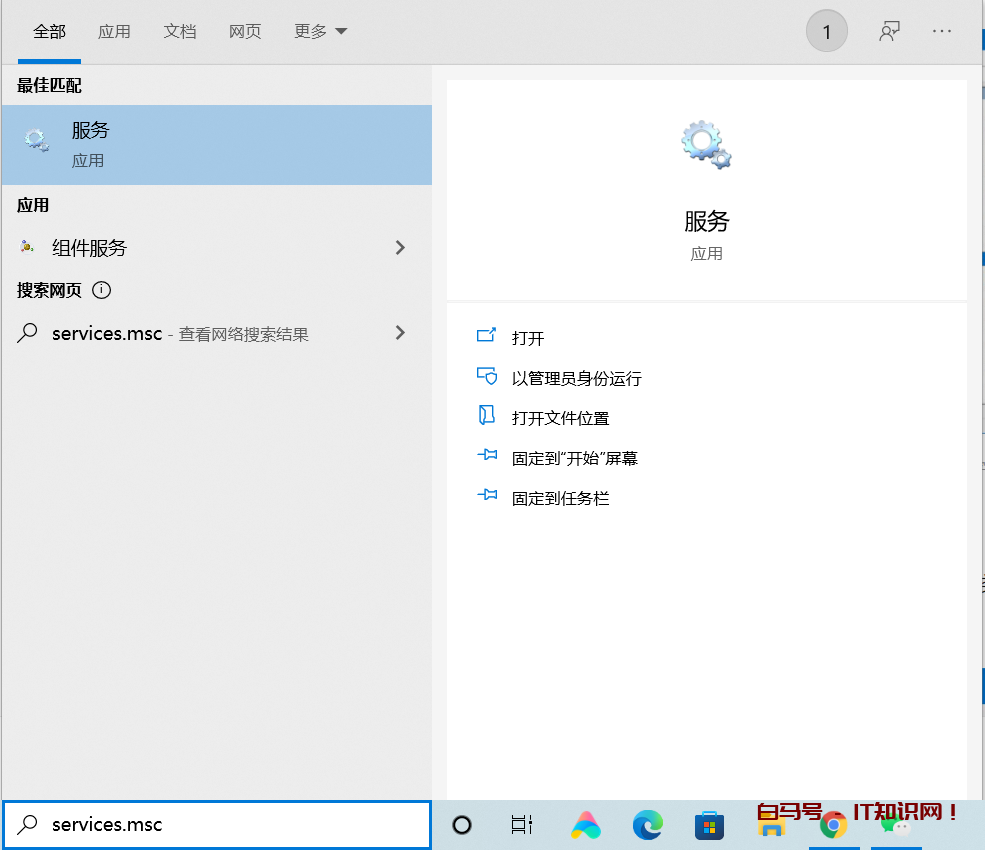985x850 pixels.
Task: Click the feedback person icon
Action: 889,32
